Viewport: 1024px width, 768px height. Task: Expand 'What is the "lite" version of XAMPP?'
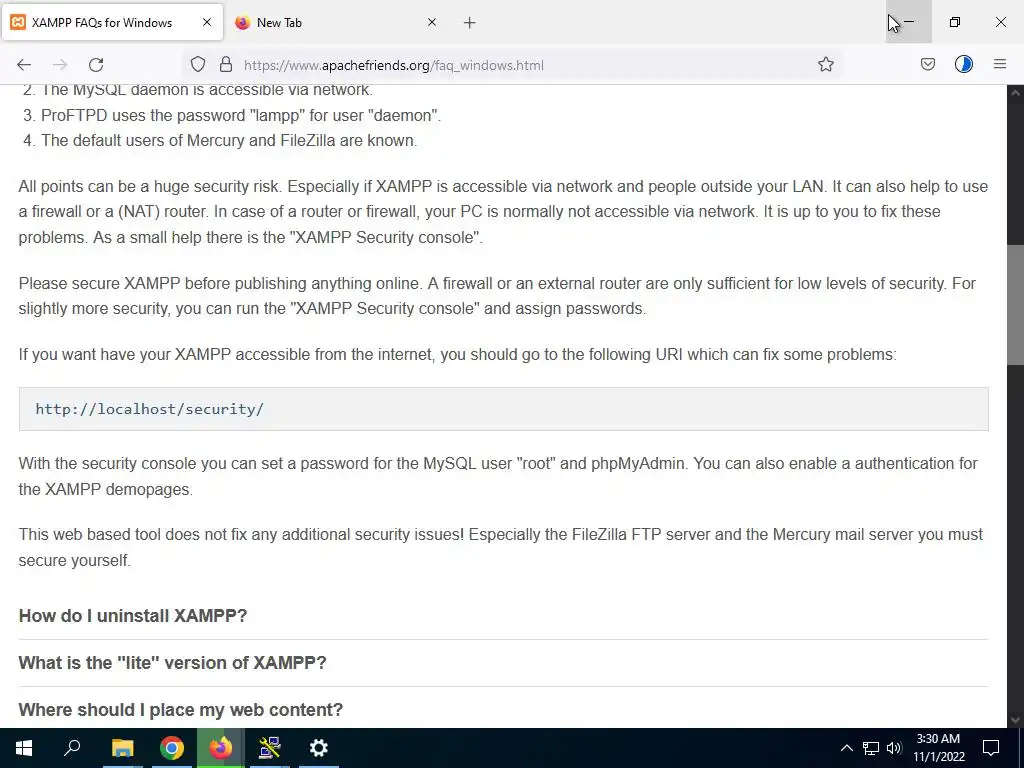click(172, 663)
